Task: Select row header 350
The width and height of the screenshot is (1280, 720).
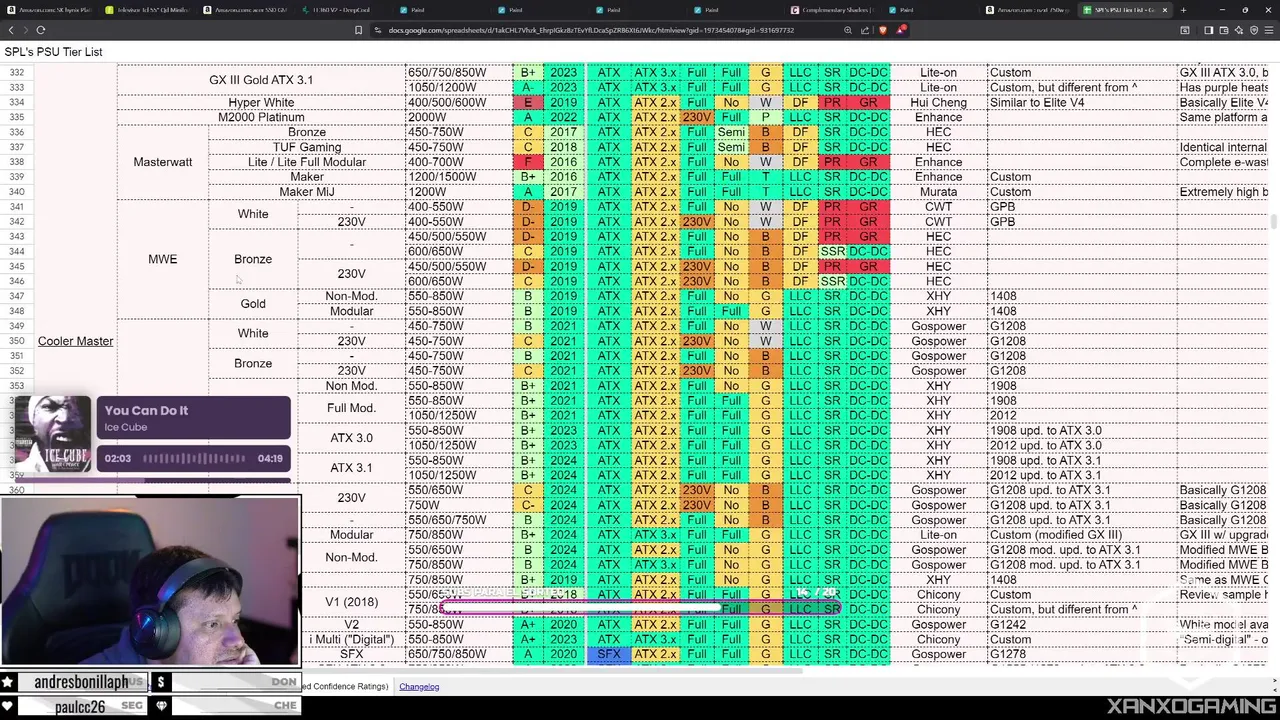Action: (x=16, y=341)
